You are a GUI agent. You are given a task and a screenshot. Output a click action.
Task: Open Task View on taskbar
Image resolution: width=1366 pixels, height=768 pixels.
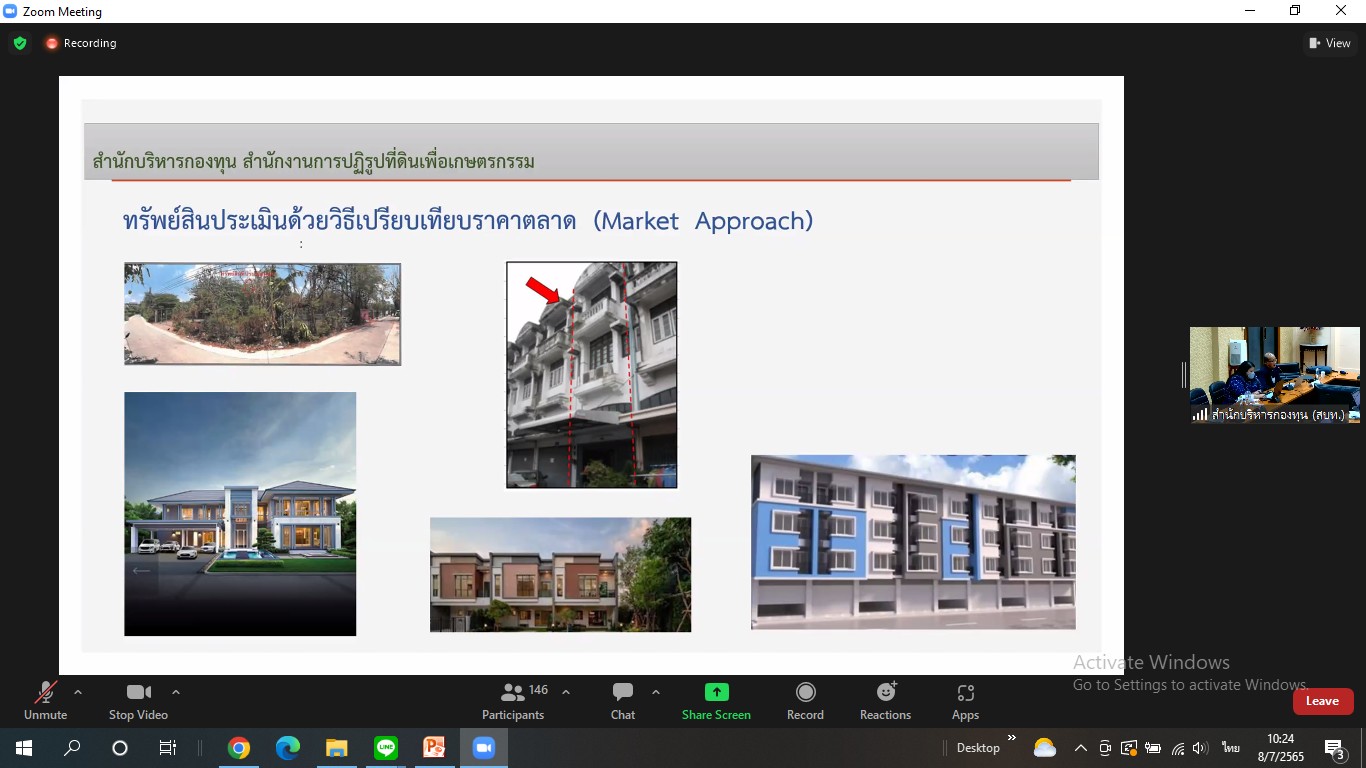click(168, 748)
